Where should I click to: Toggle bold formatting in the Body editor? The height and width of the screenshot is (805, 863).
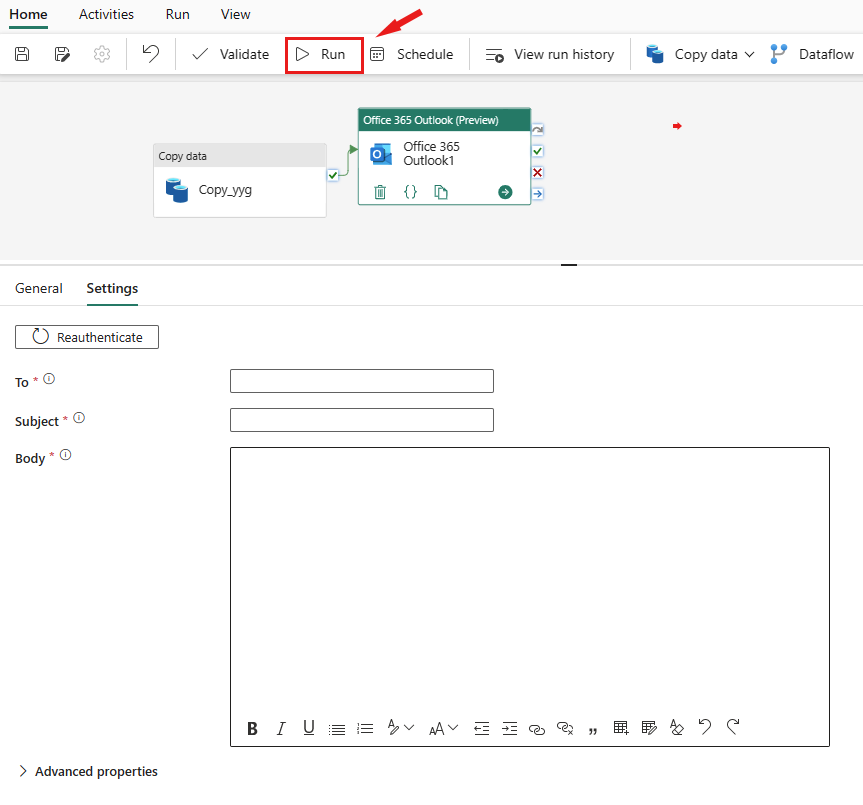(x=252, y=728)
